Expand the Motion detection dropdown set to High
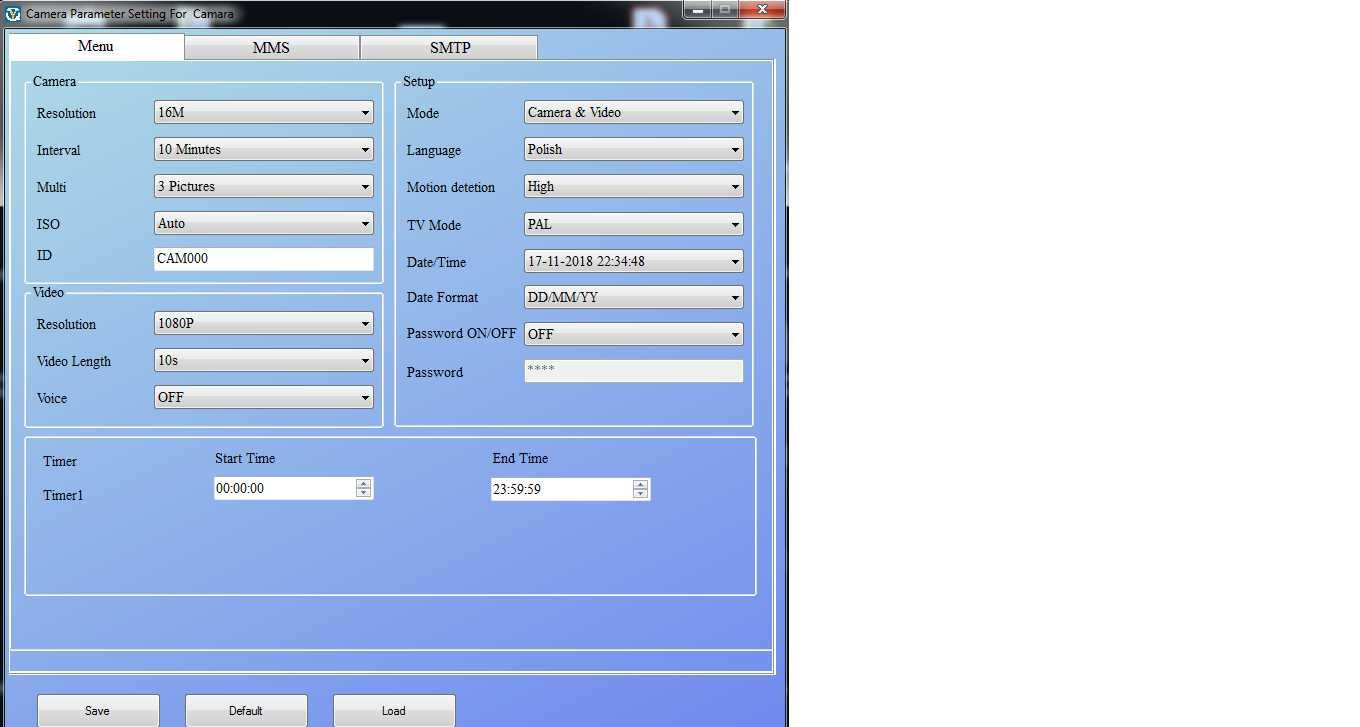Viewport: 1360px width, 727px height. 634,187
